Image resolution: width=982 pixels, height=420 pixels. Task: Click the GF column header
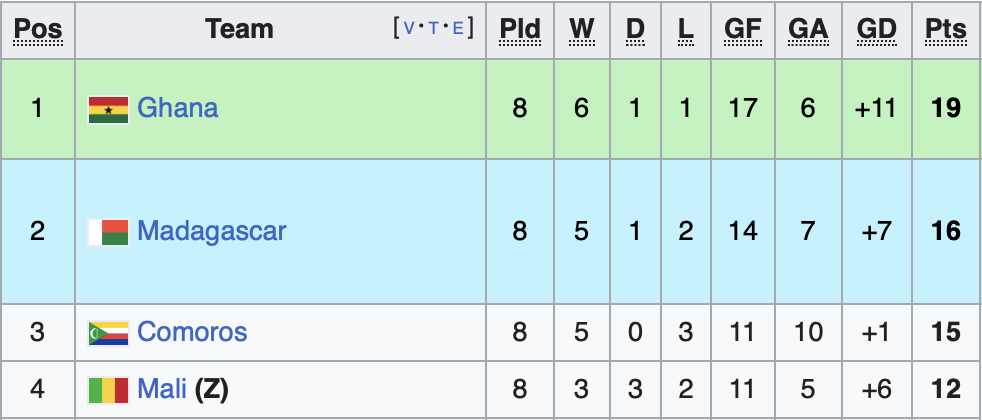click(x=743, y=29)
